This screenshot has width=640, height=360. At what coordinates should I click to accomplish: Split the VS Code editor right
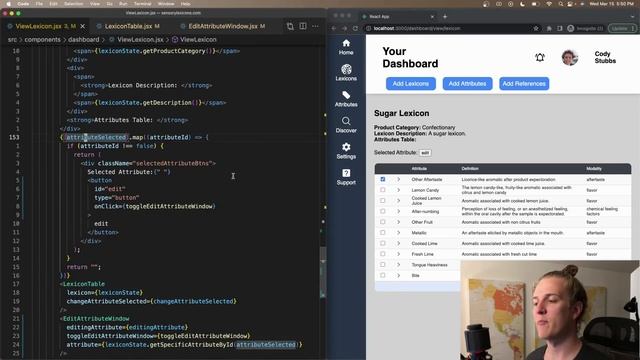303,26
